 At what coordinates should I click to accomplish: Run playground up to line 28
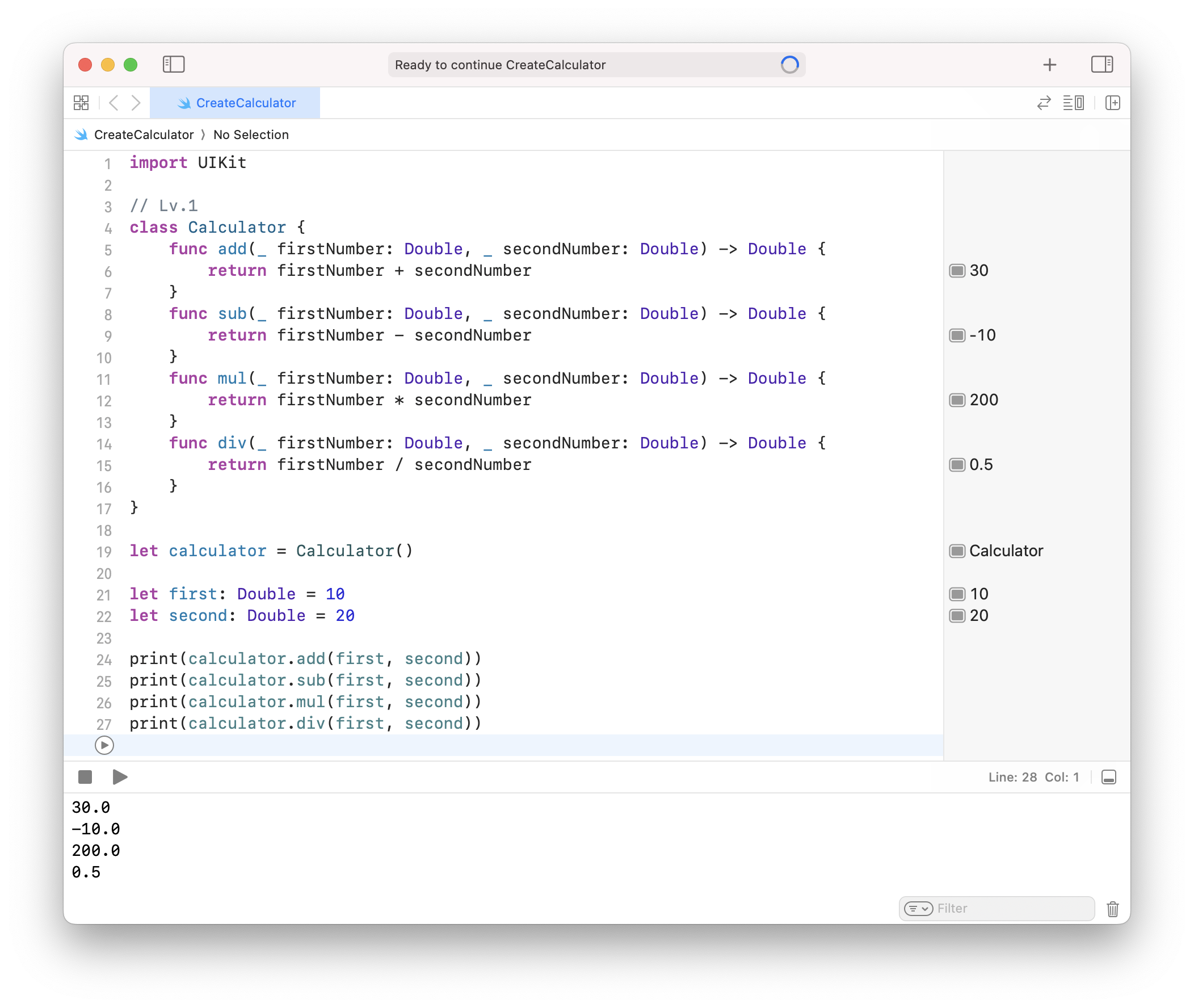coord(104,745)
